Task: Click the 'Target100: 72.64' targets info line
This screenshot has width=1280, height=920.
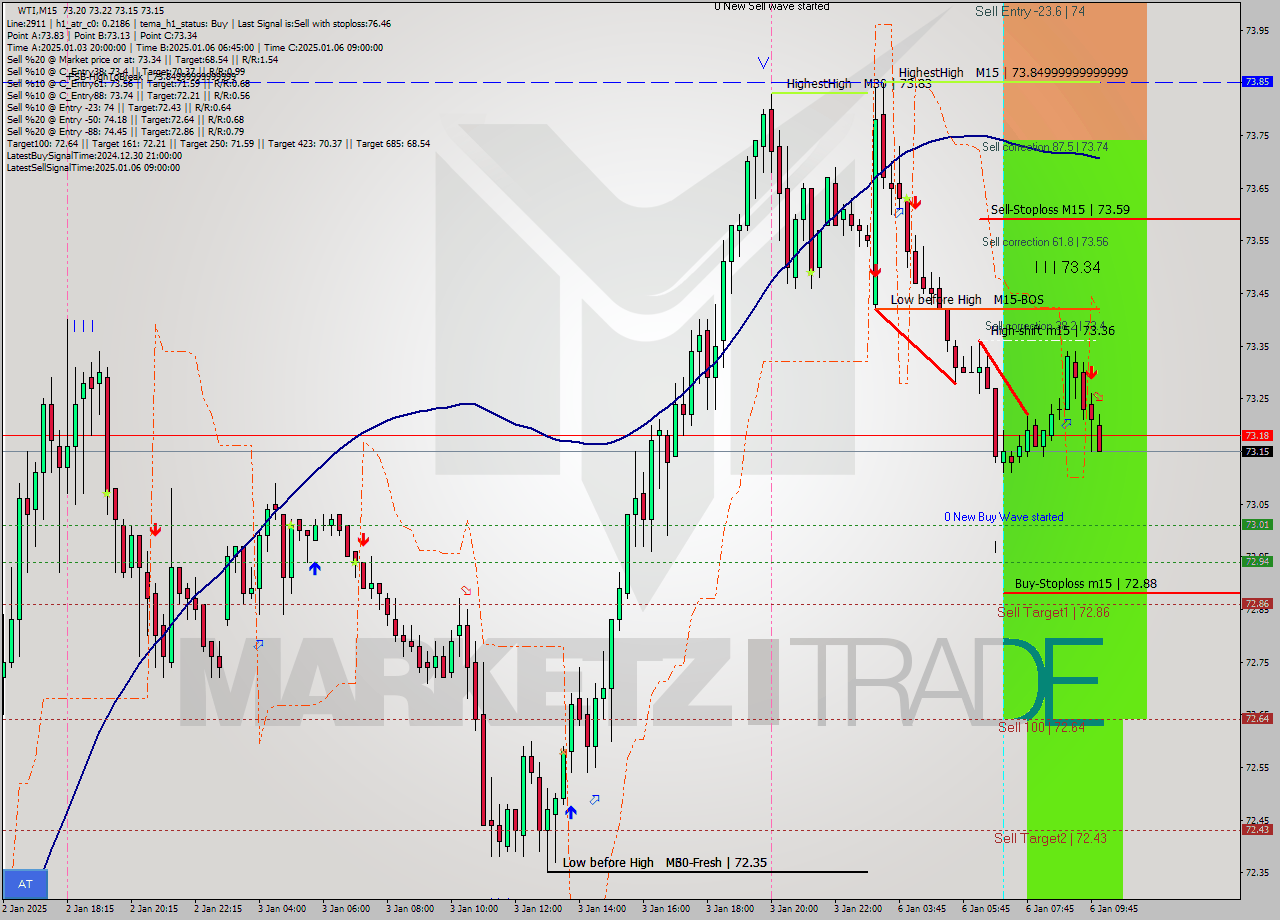Action: [218, 144]
